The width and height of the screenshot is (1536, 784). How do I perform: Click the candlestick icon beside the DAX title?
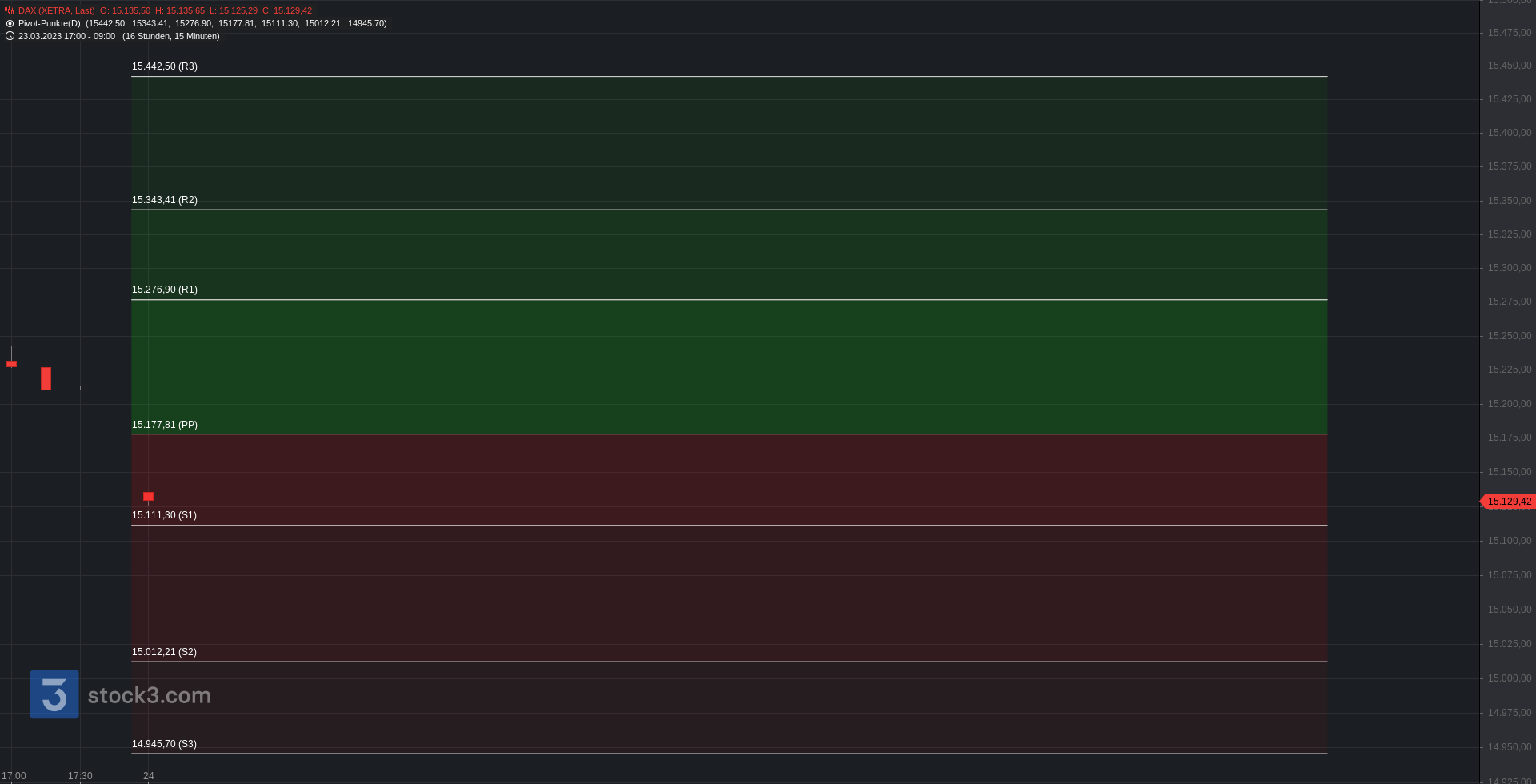click(x=10, y=11)
